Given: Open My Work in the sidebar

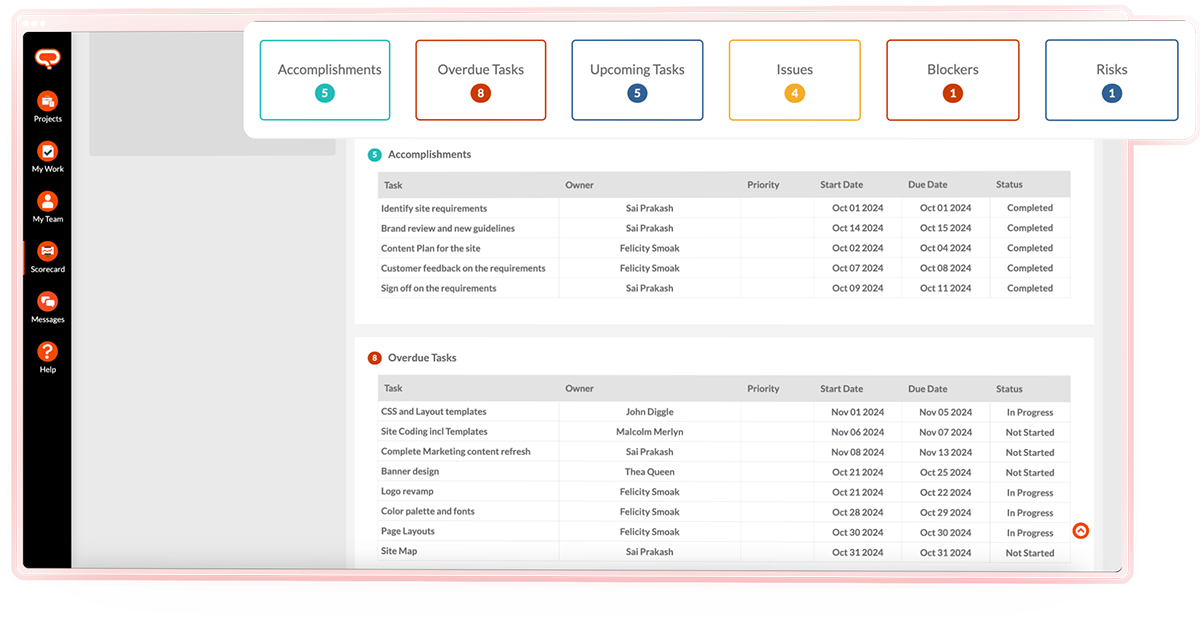Looking at the screenshot, I should pyautogui.click(x=47, y=157).
